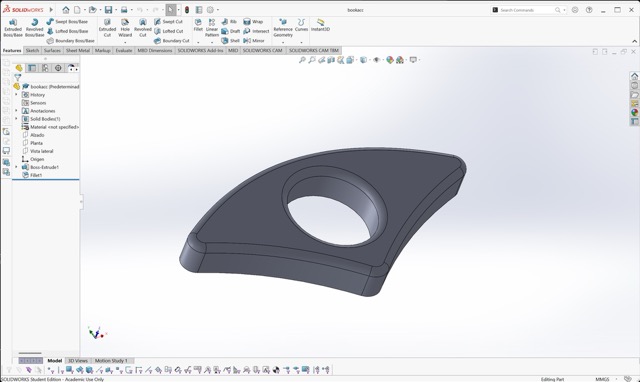Expand the Anotaciones tree node
The image size is (640, 382).
click(16, 111)
